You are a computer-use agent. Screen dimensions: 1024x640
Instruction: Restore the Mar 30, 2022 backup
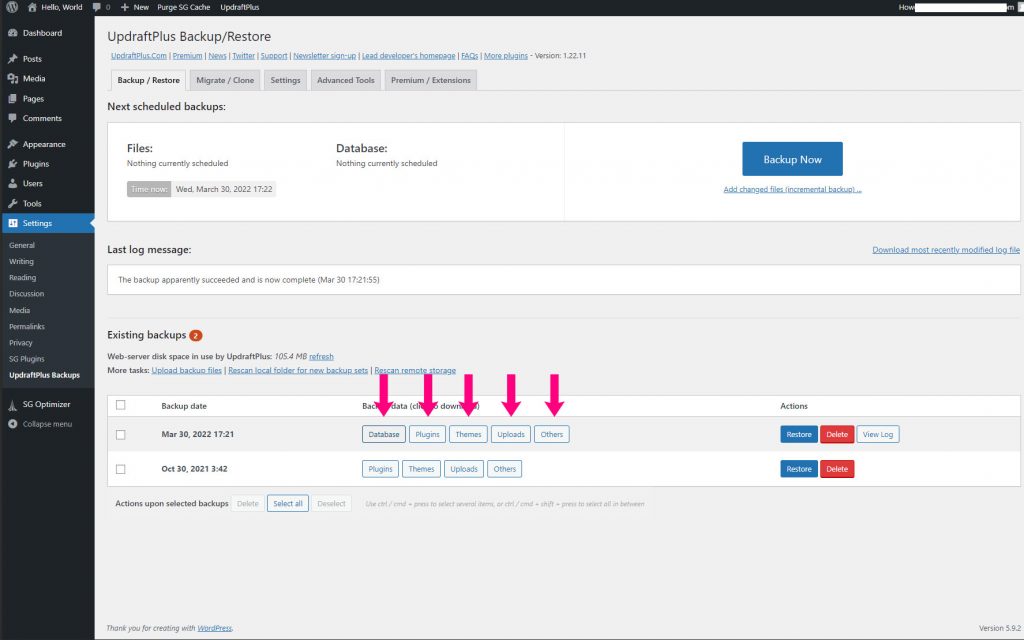[799, 434]
